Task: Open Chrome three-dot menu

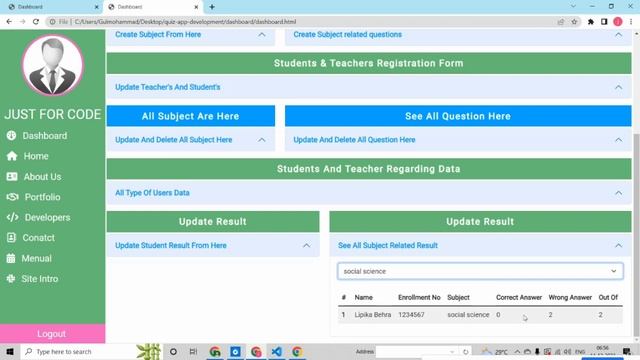Action: click(x=631, y=22)
